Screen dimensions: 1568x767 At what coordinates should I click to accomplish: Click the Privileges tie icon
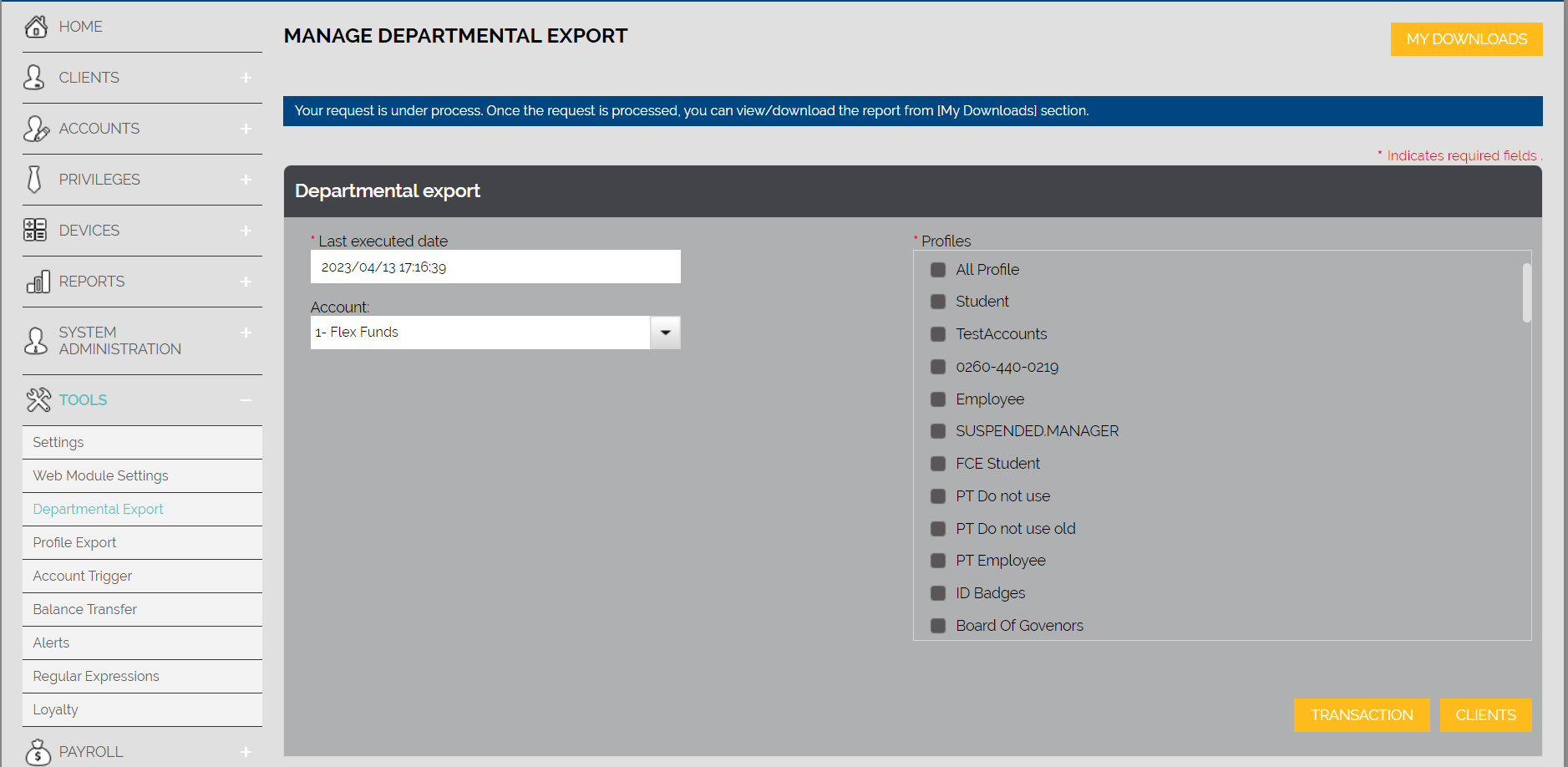coord(34,180)
